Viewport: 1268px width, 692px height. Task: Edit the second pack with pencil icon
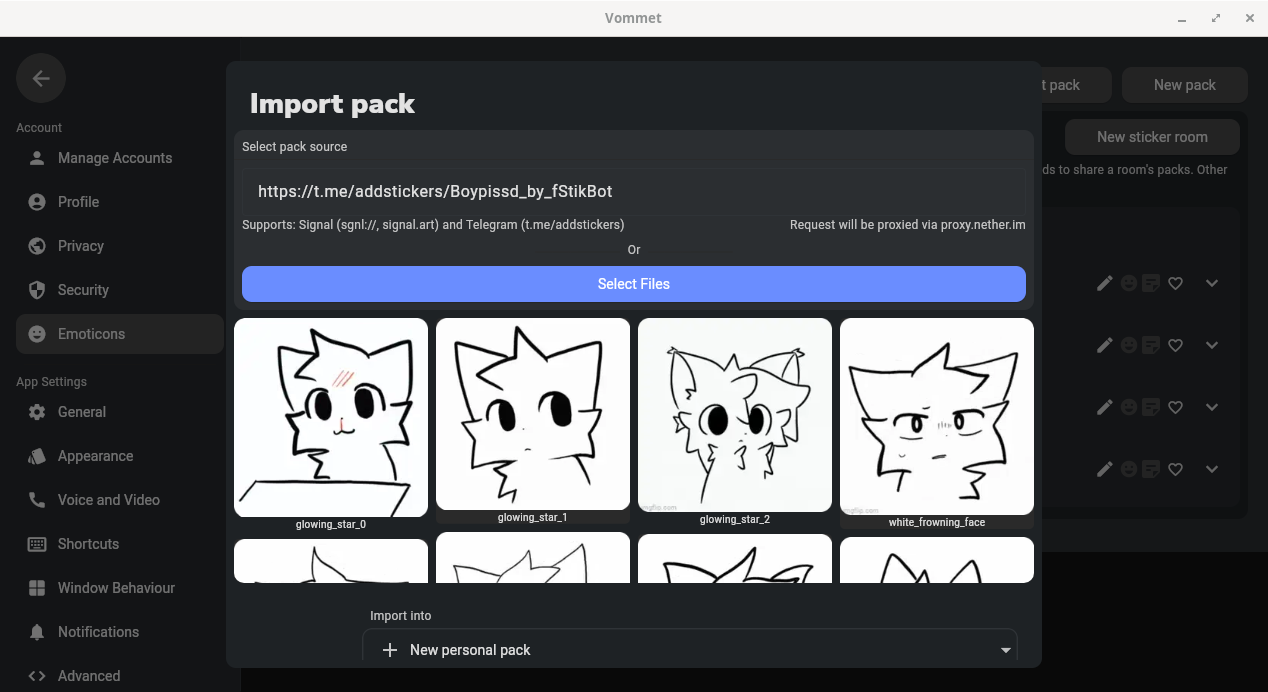click(x=1104, y=345)
